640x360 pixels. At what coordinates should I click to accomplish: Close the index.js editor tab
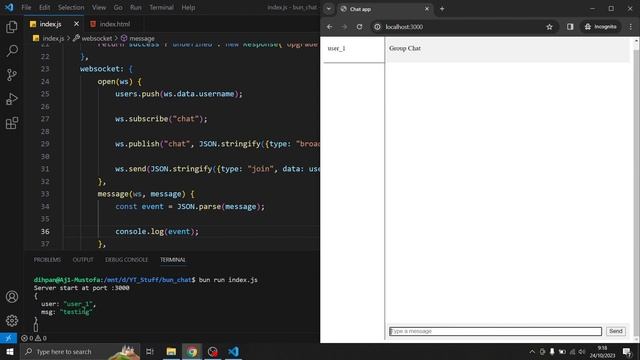click(x=76, y=24)
